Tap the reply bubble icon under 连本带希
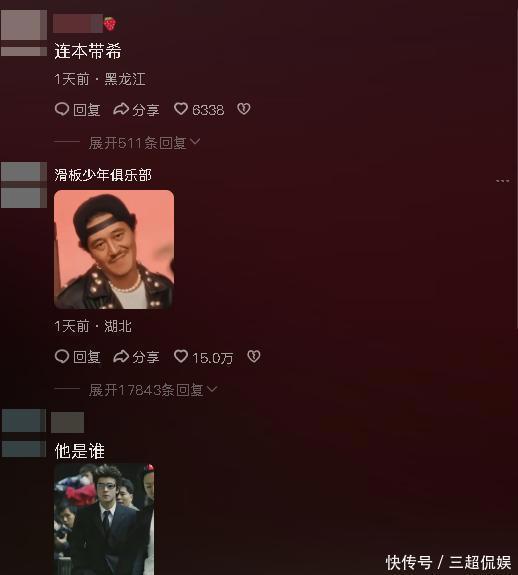518x575 pixels. 62,109
